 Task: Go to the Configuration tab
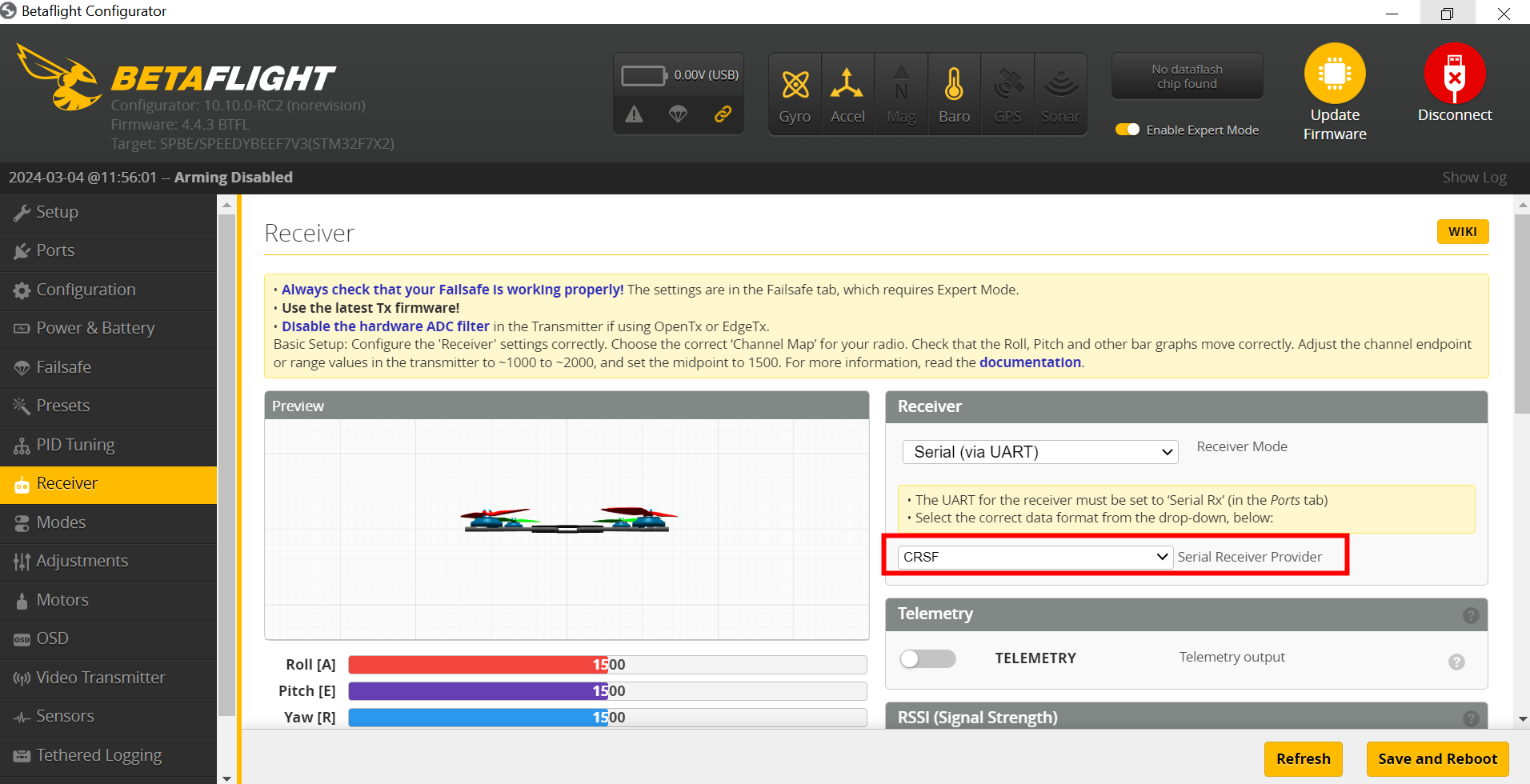(x=108, y=290)
